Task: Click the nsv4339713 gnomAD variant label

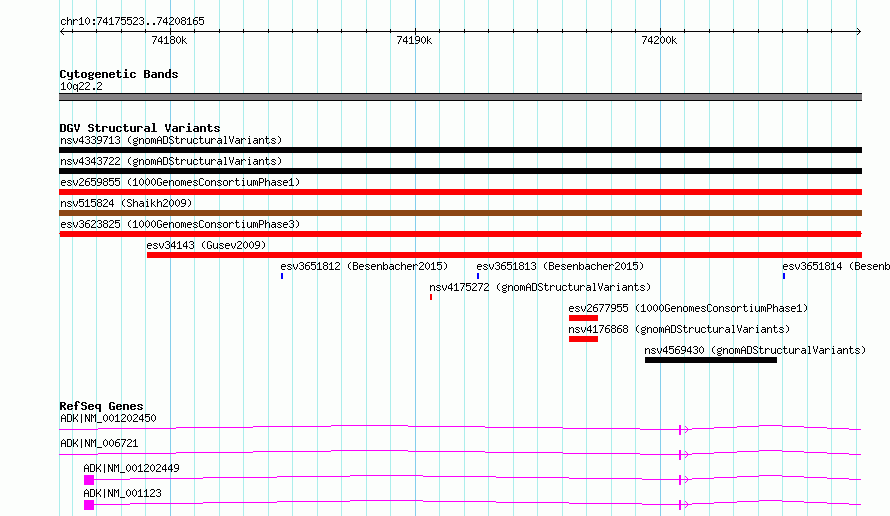Action: point(171,140)
